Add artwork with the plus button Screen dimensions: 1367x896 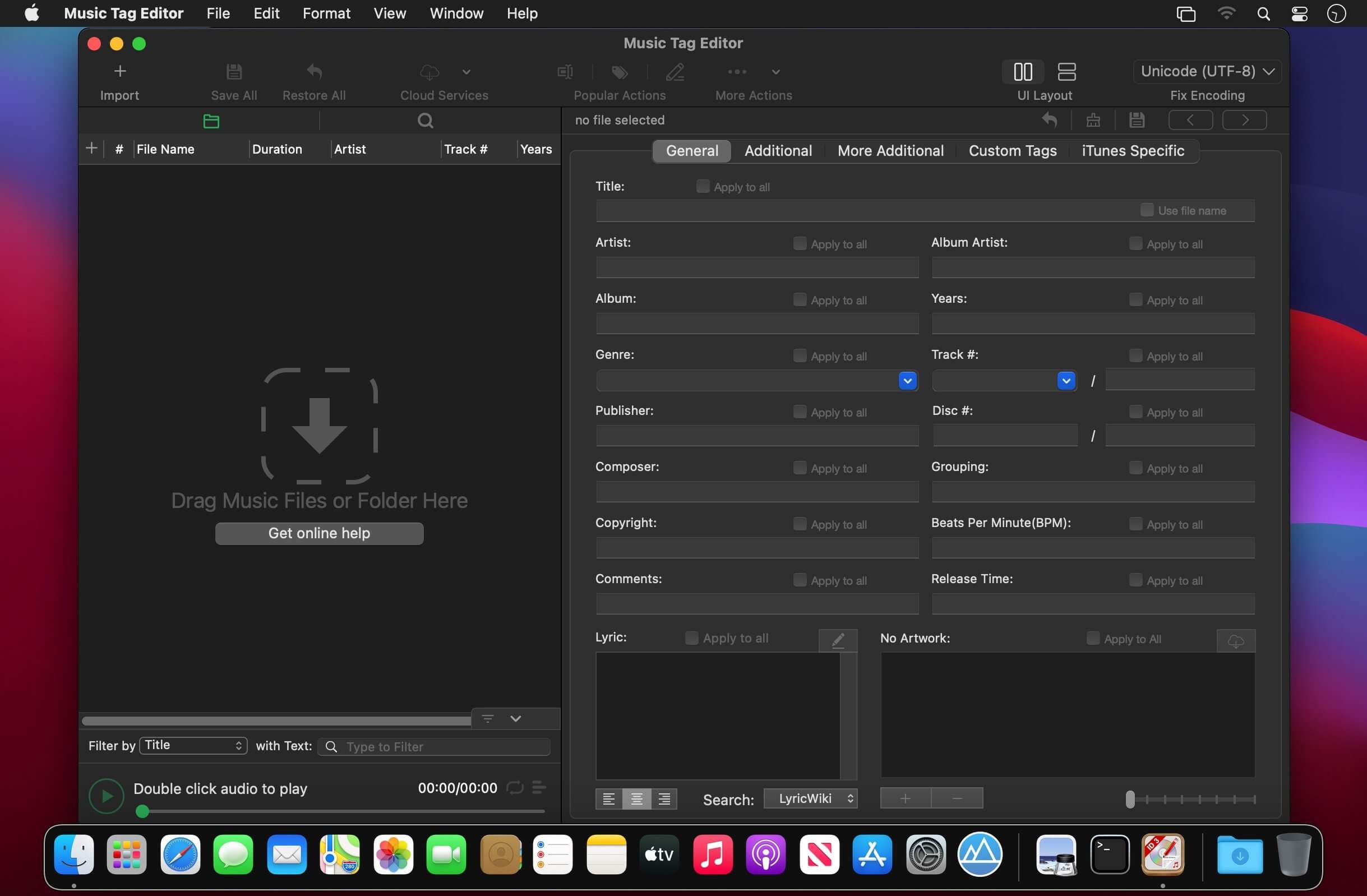[x=905, y=798]
